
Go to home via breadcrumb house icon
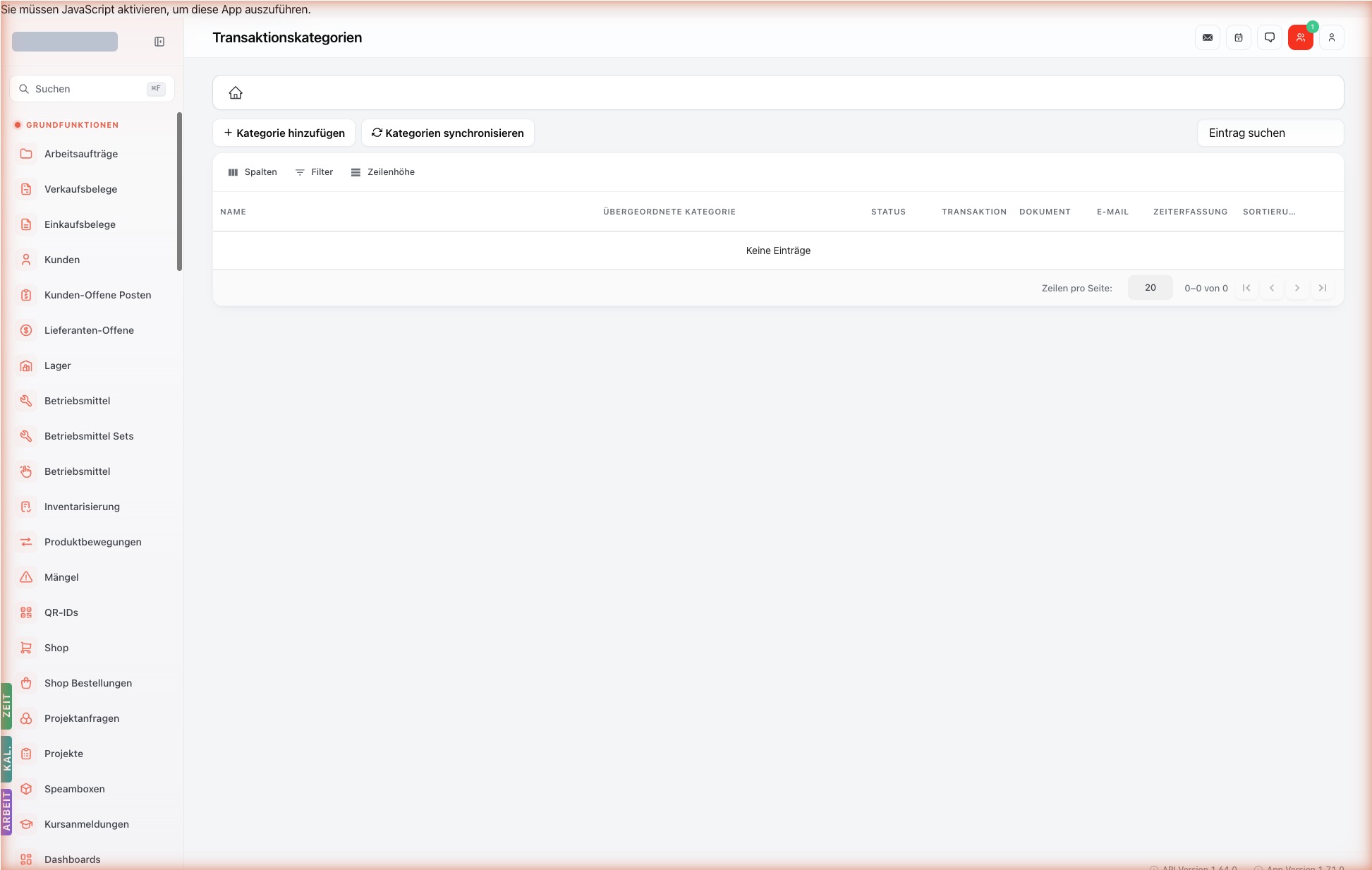pyautogui.click(x=236, y=92)
